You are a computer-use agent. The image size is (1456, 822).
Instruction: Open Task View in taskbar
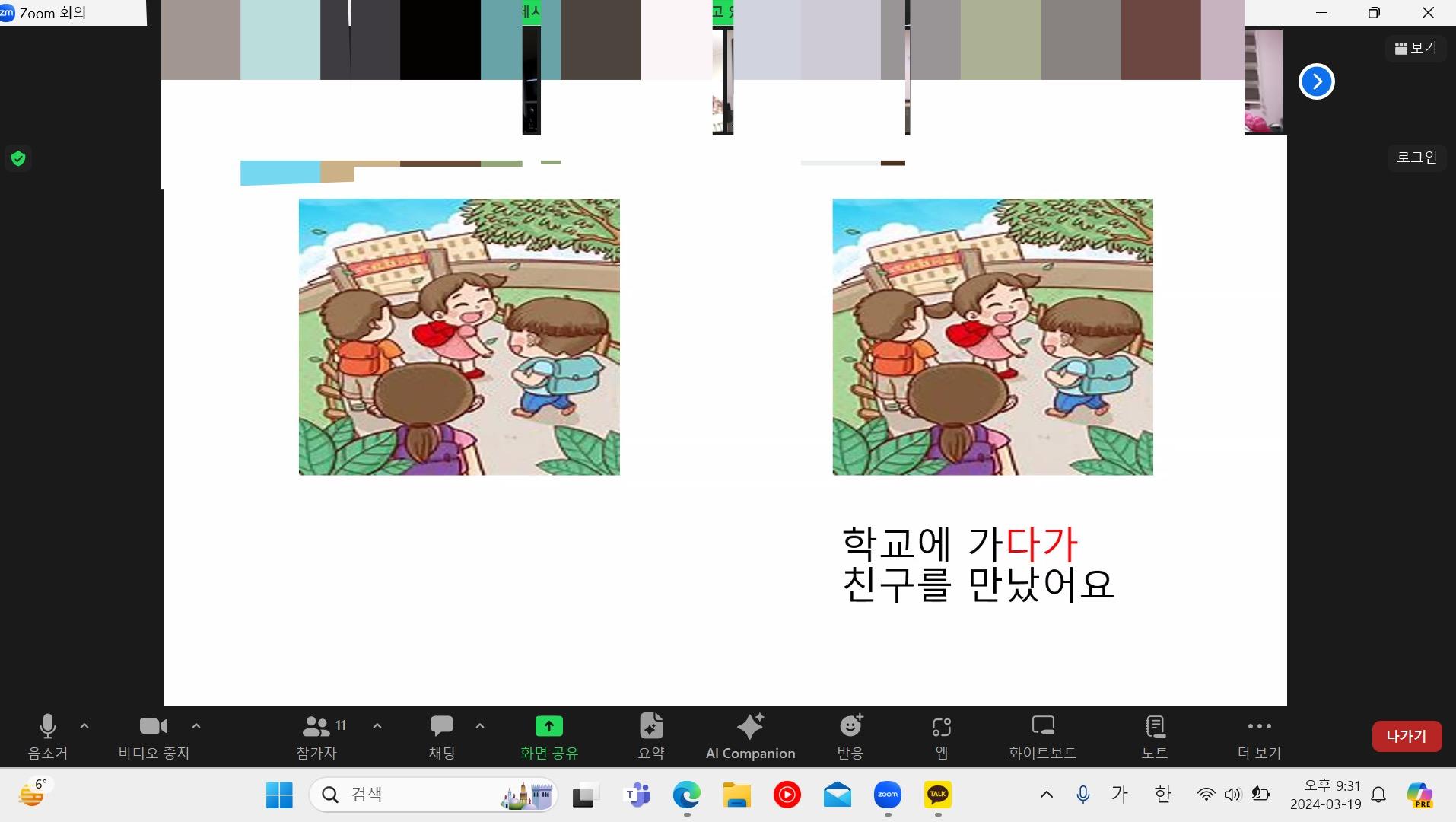tap(584, 795)
